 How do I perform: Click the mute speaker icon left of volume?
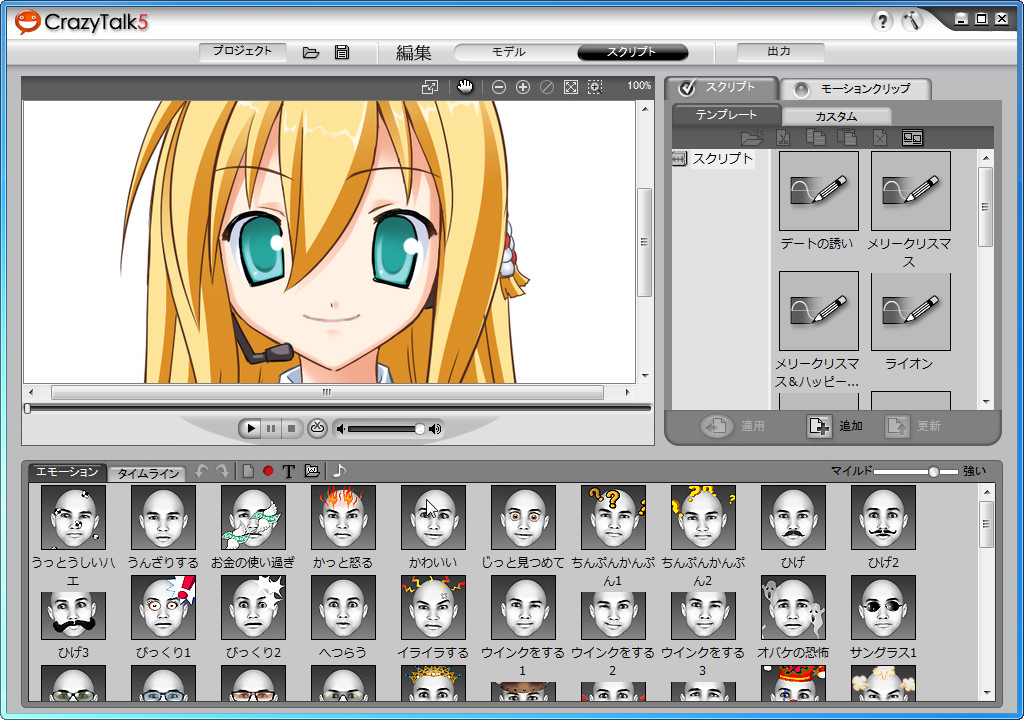click(340, 429)
